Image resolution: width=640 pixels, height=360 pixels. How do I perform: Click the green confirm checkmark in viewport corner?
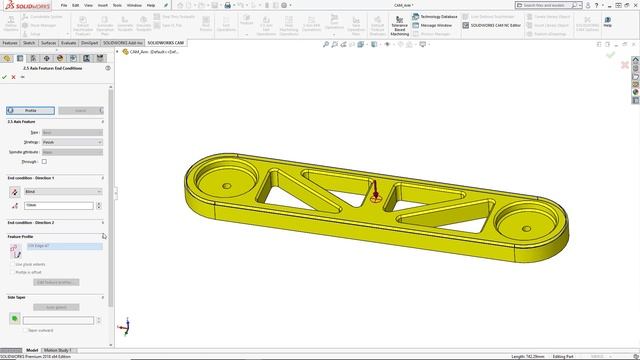[x=611, y=55]
